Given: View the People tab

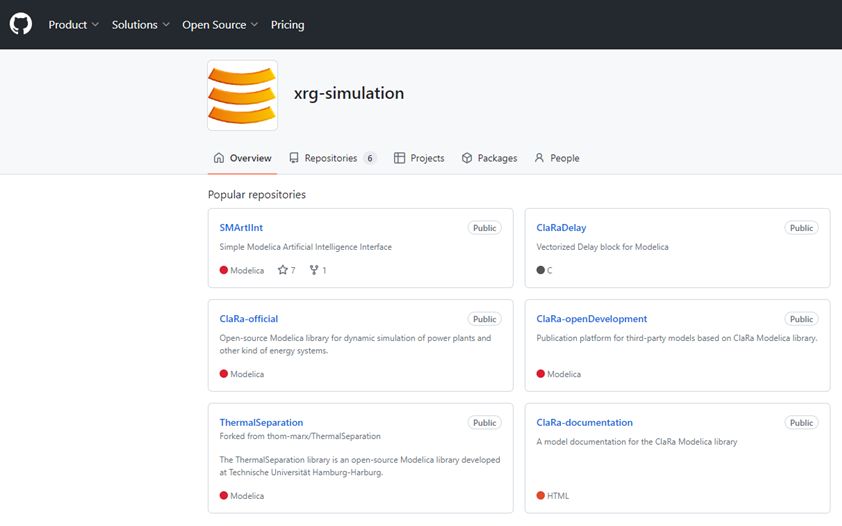Looking at the screenshot, I should pos(557,158).
